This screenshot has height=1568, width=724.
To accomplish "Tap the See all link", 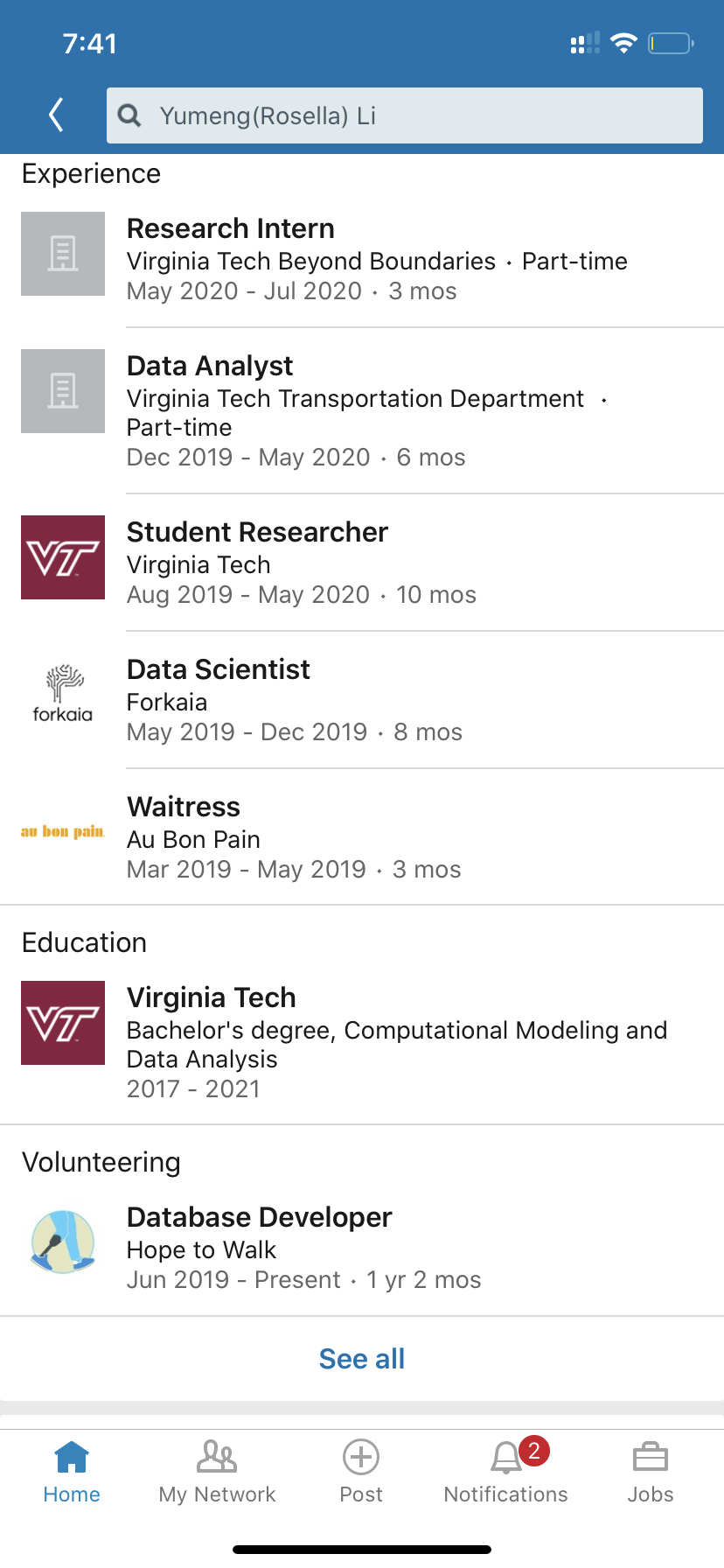I will tap(362, 1359).
